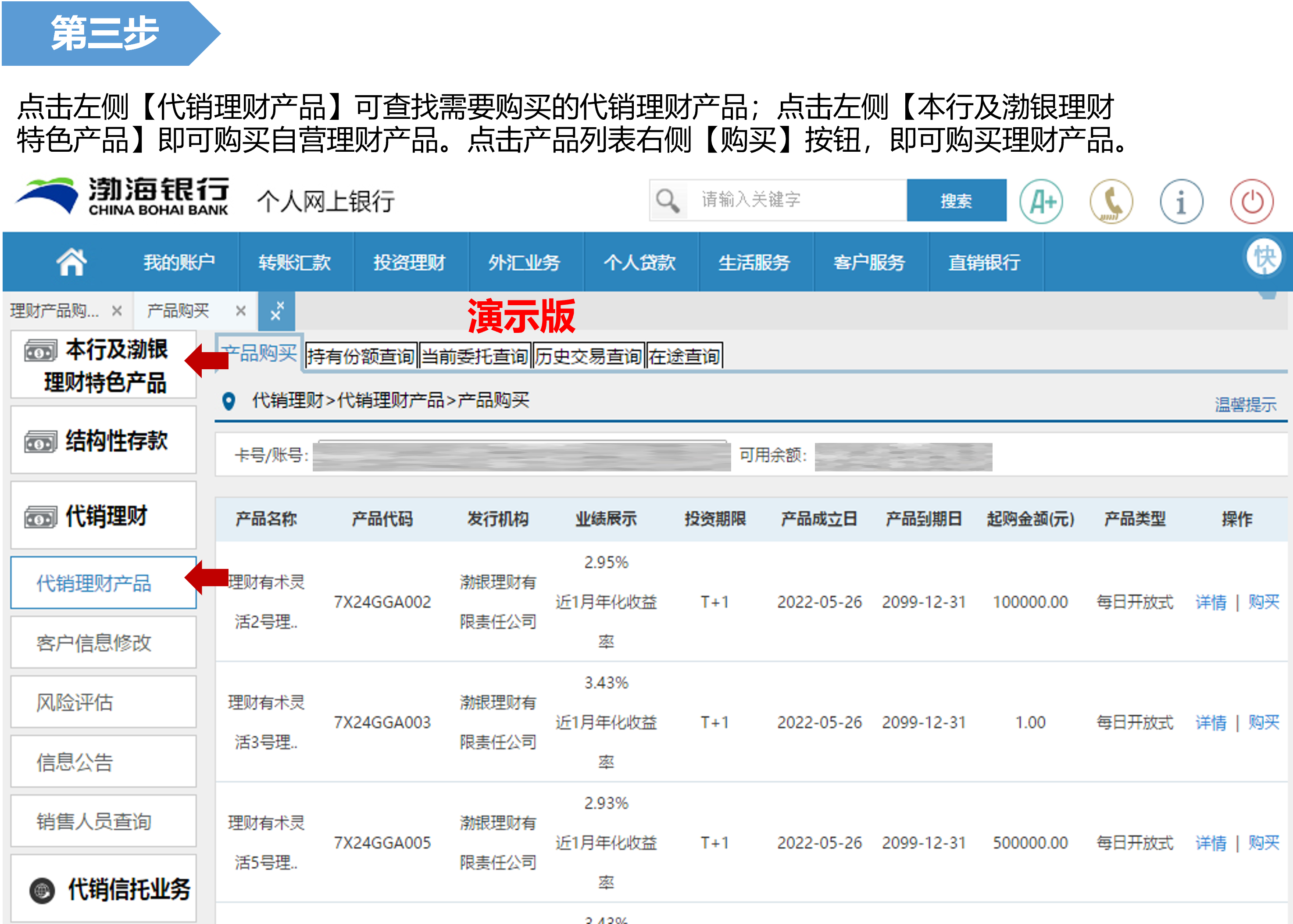Screen dimensions: 1293x924
Task: Open 我的账户 menu
Action: (x=179, y=262)
